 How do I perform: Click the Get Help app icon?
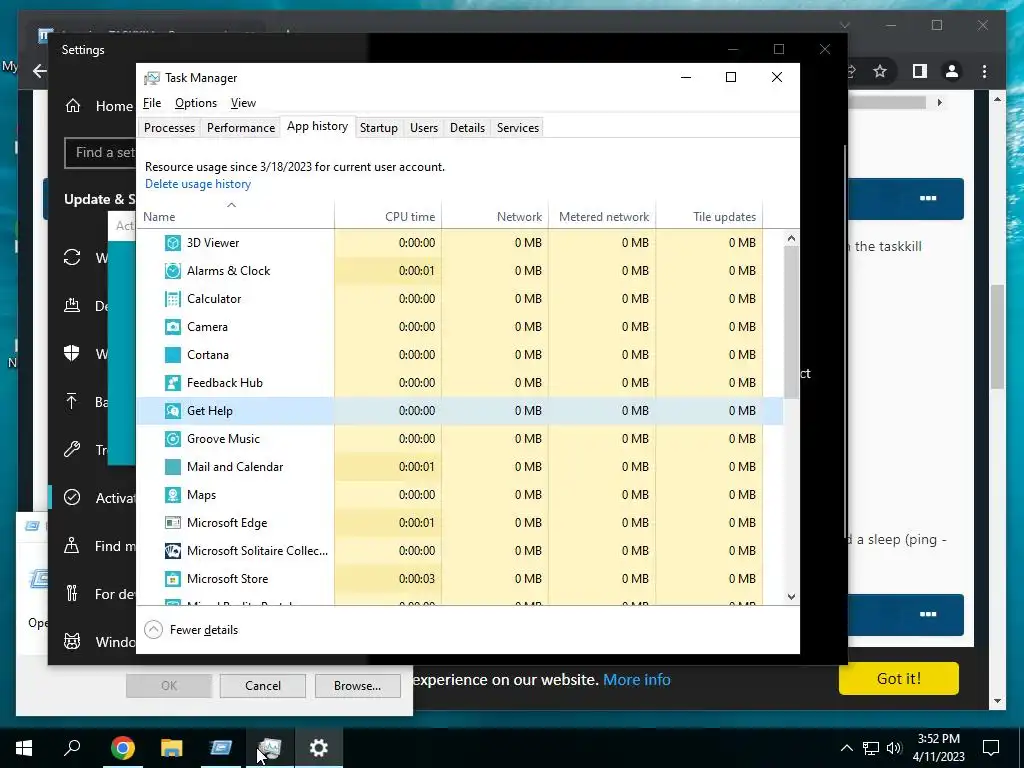tap(172, 411)
